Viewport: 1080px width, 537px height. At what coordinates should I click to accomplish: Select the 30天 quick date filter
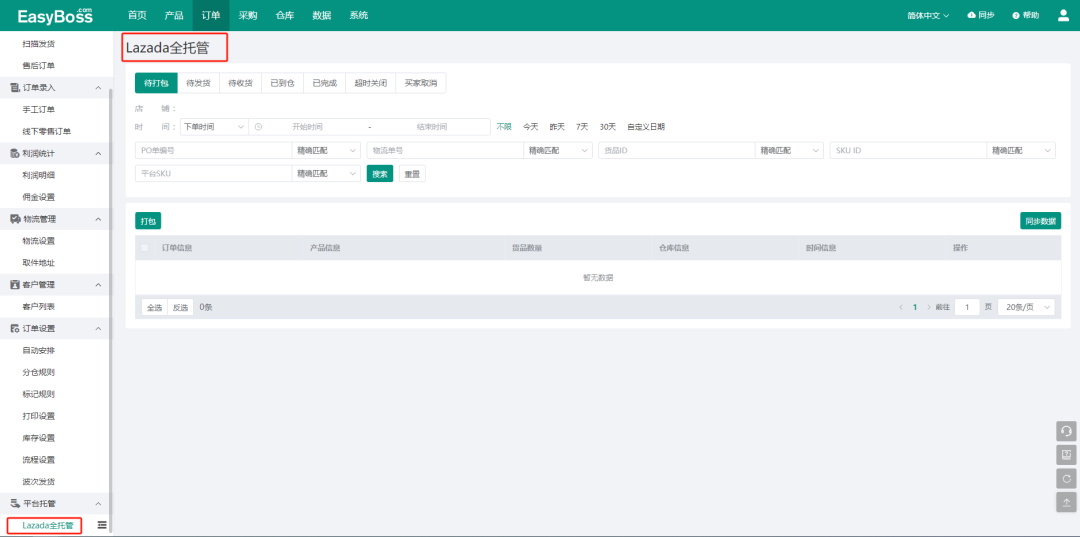point(608,127)
